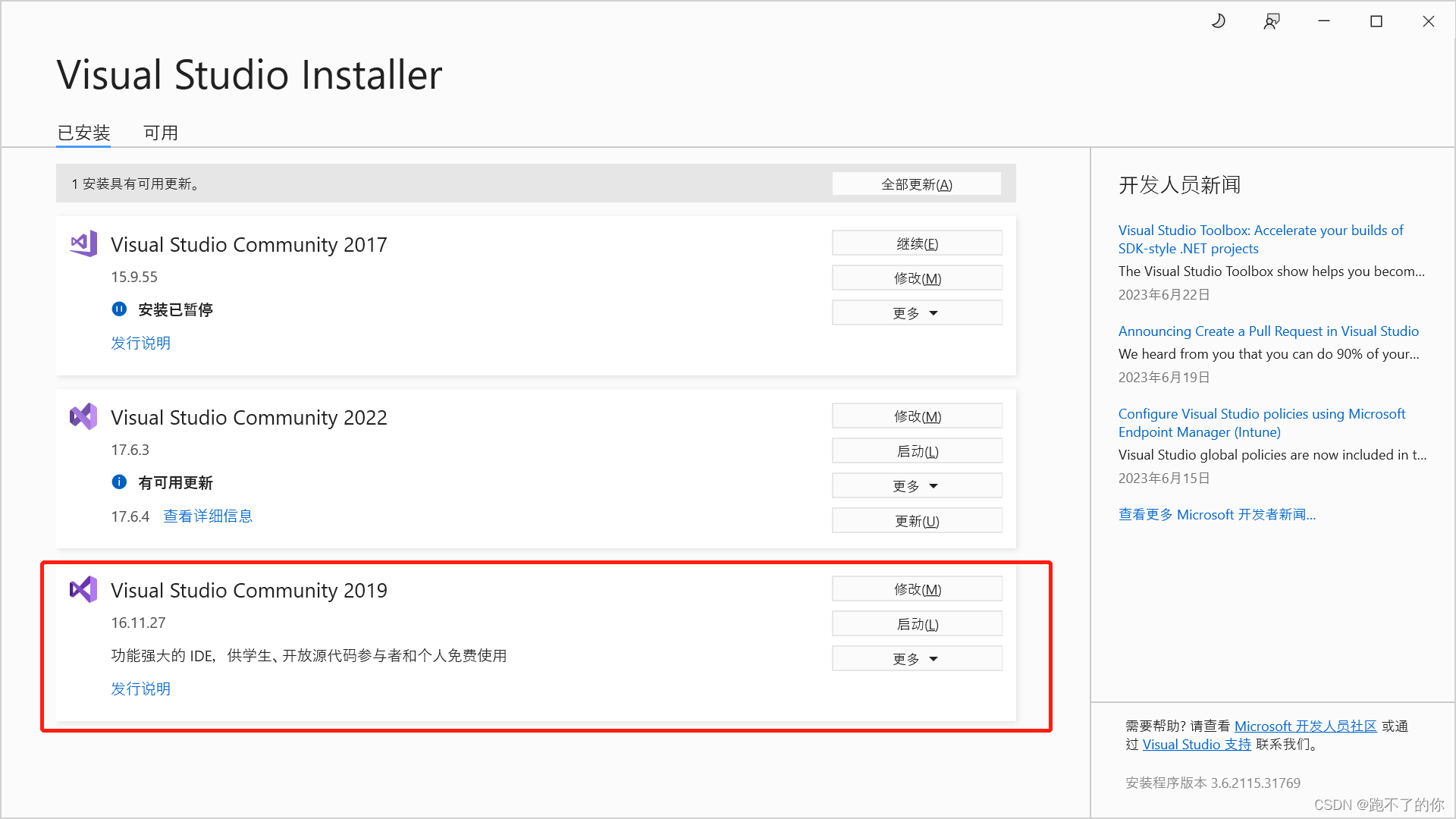Click Visual Studio Community 2019 logo icon
Image resolution: width=1456 pixels, height=819 pixels.
pos(83,589)
